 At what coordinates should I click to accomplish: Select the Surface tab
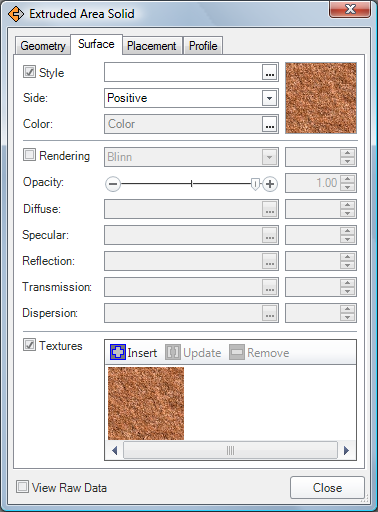96,44
